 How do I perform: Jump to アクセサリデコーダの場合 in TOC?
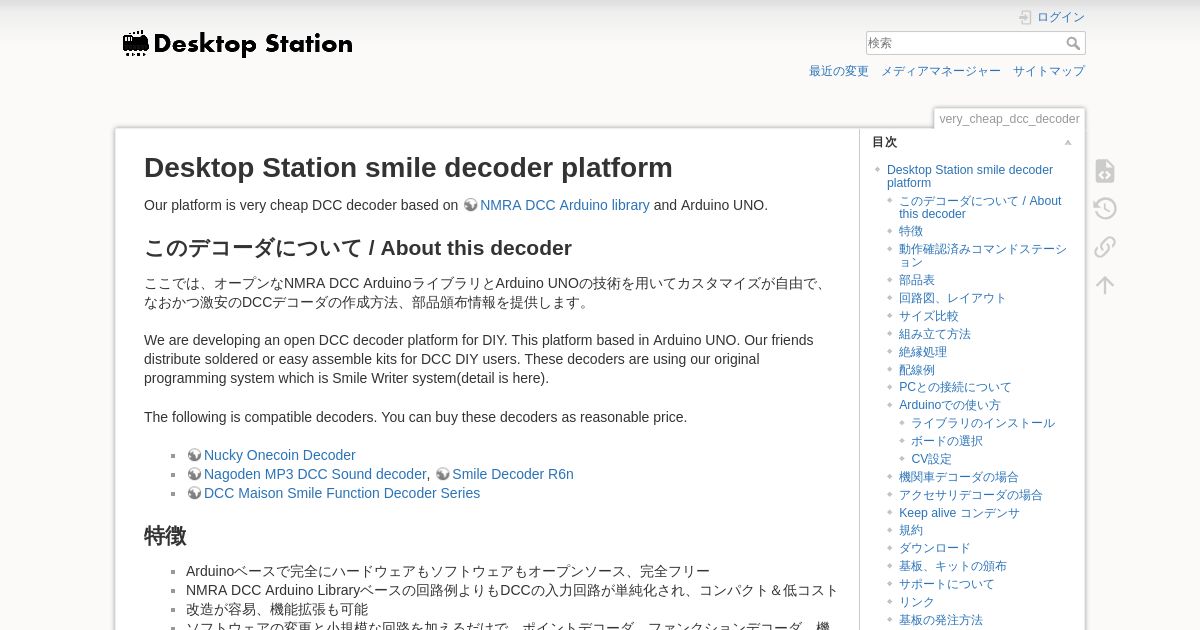click(971, 495)
